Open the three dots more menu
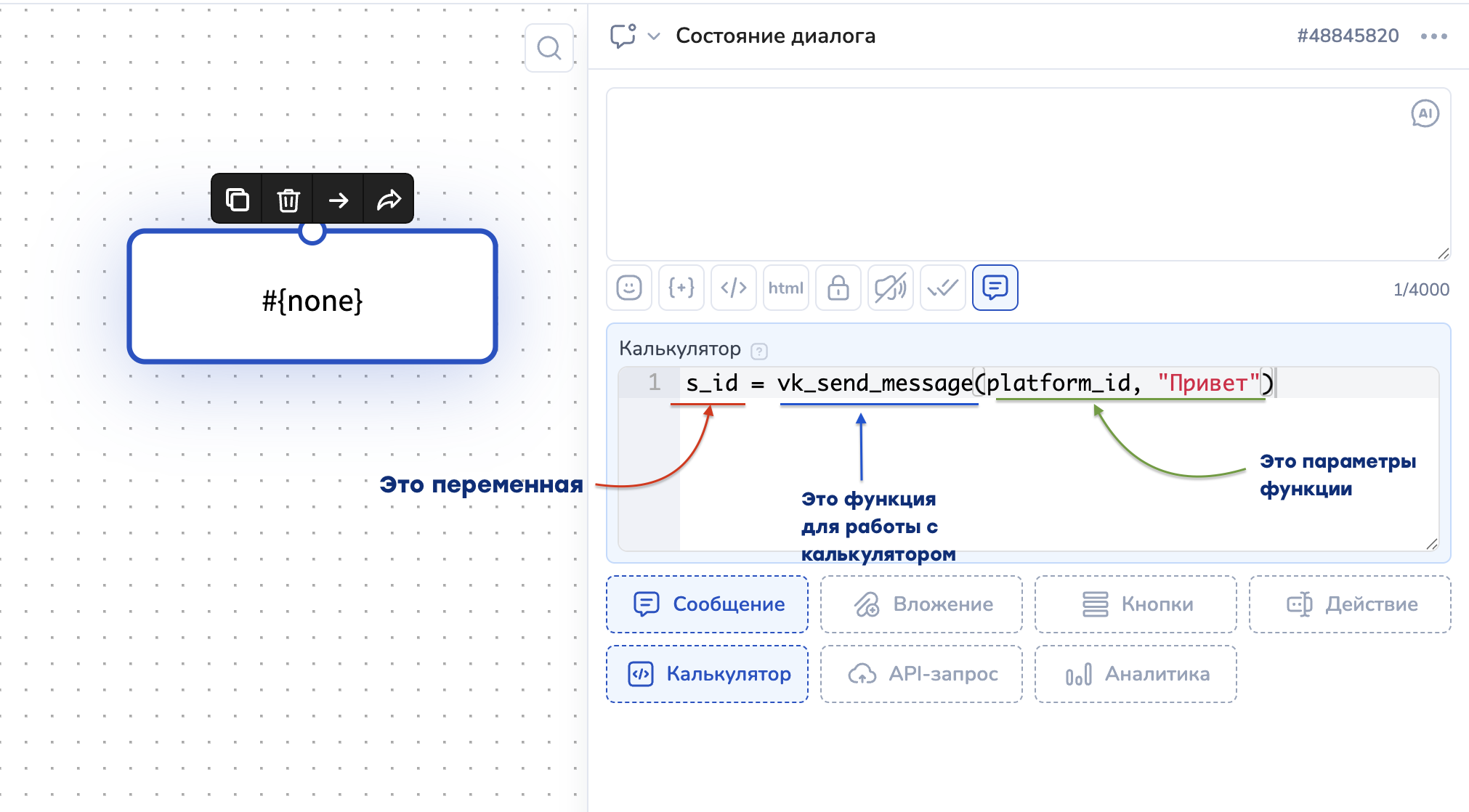Screen dimensions: 1469x812 [x=1433, y=36]
